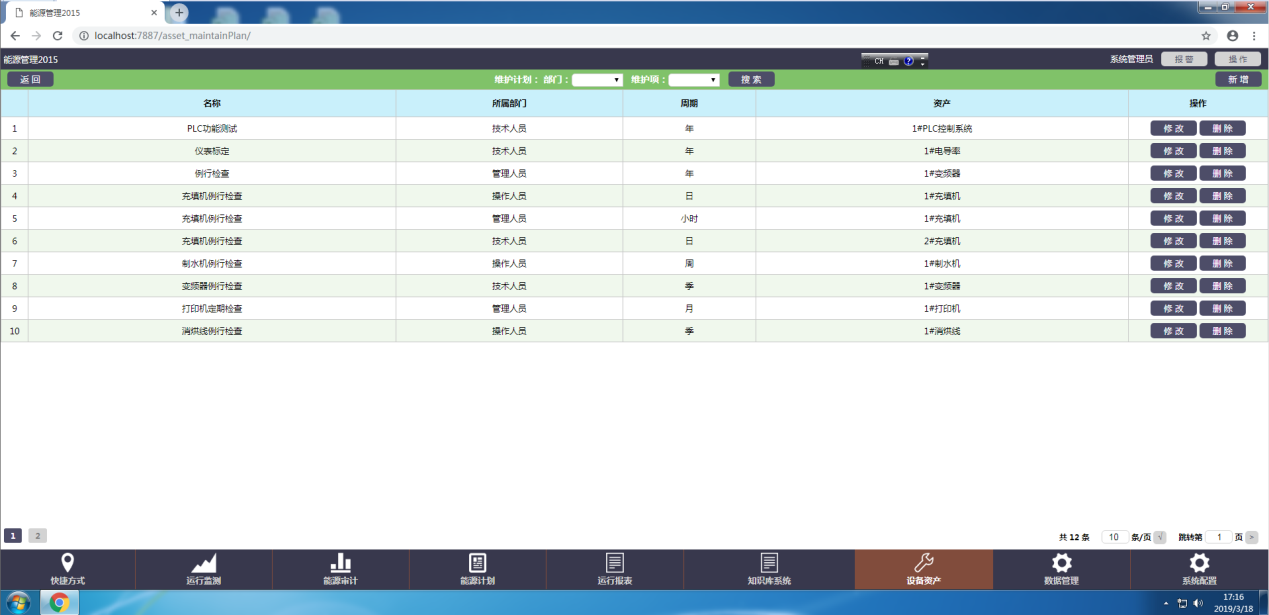Expand the 维护项 maintenance item dropdown
This screenshot has height=615, width=1269.
click(694, 80)
